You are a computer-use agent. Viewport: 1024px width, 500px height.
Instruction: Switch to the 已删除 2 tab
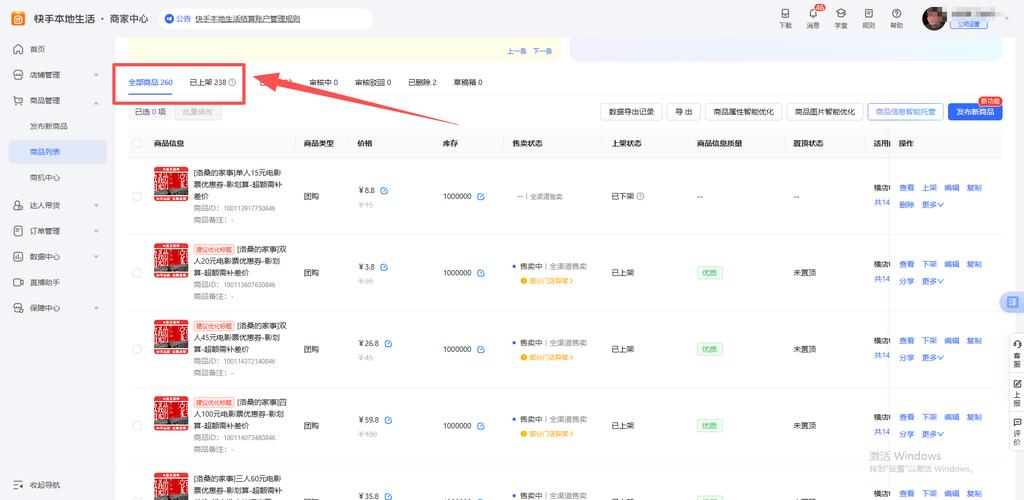[x=422, y=83]
